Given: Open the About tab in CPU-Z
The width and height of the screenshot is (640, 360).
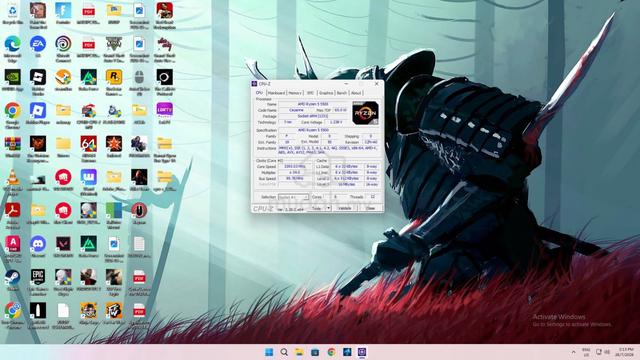Looking at the screenshot, I should coord(356,93).
